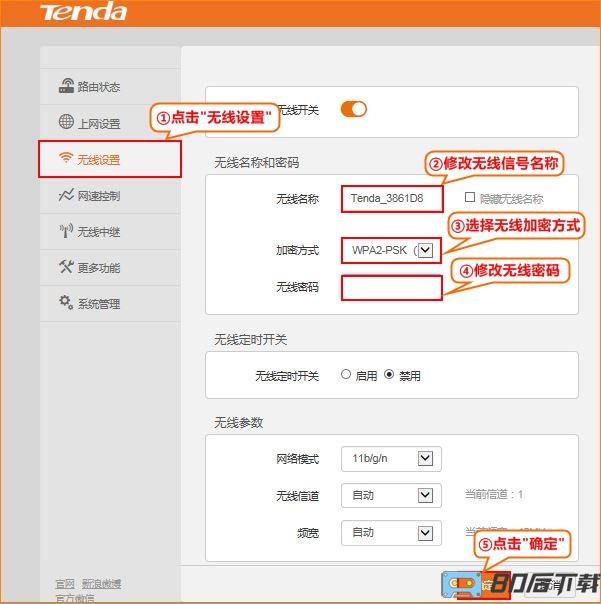Viewport: 601px width, 604px height.
Task: Click the 当前信道：1 status text
Action: click(x=494, y=495)
